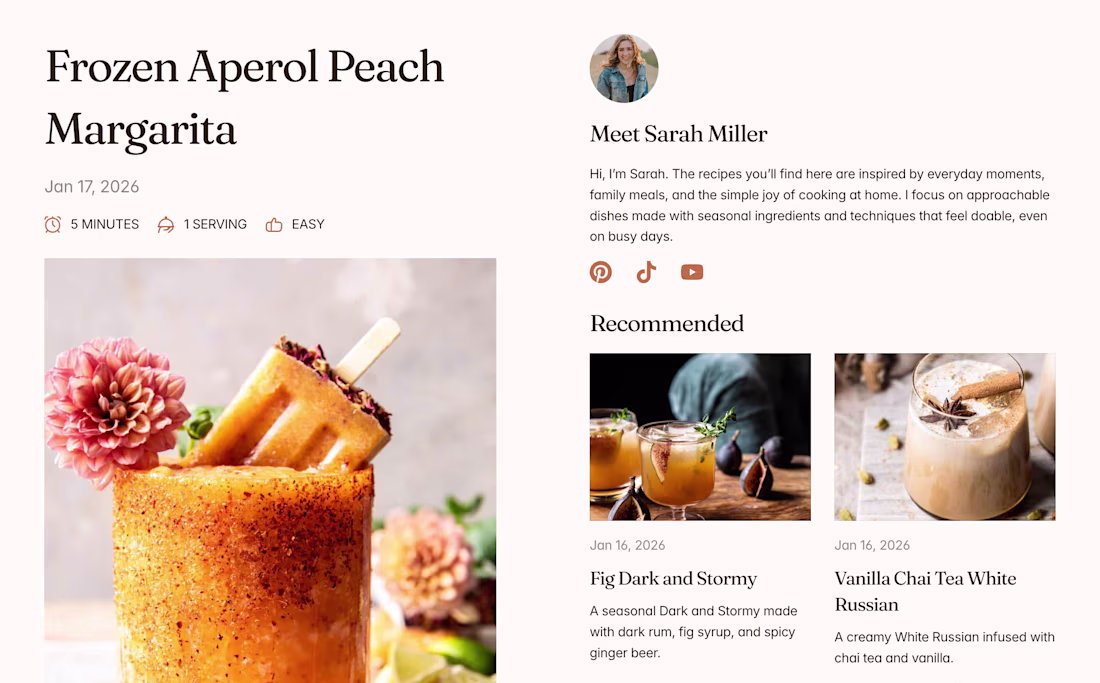Image resolution: width=1100 pixels, height=683 pixels.
Task: Click the Frozen Aperol Peach Margarita main image
Action: pos(270,471)
